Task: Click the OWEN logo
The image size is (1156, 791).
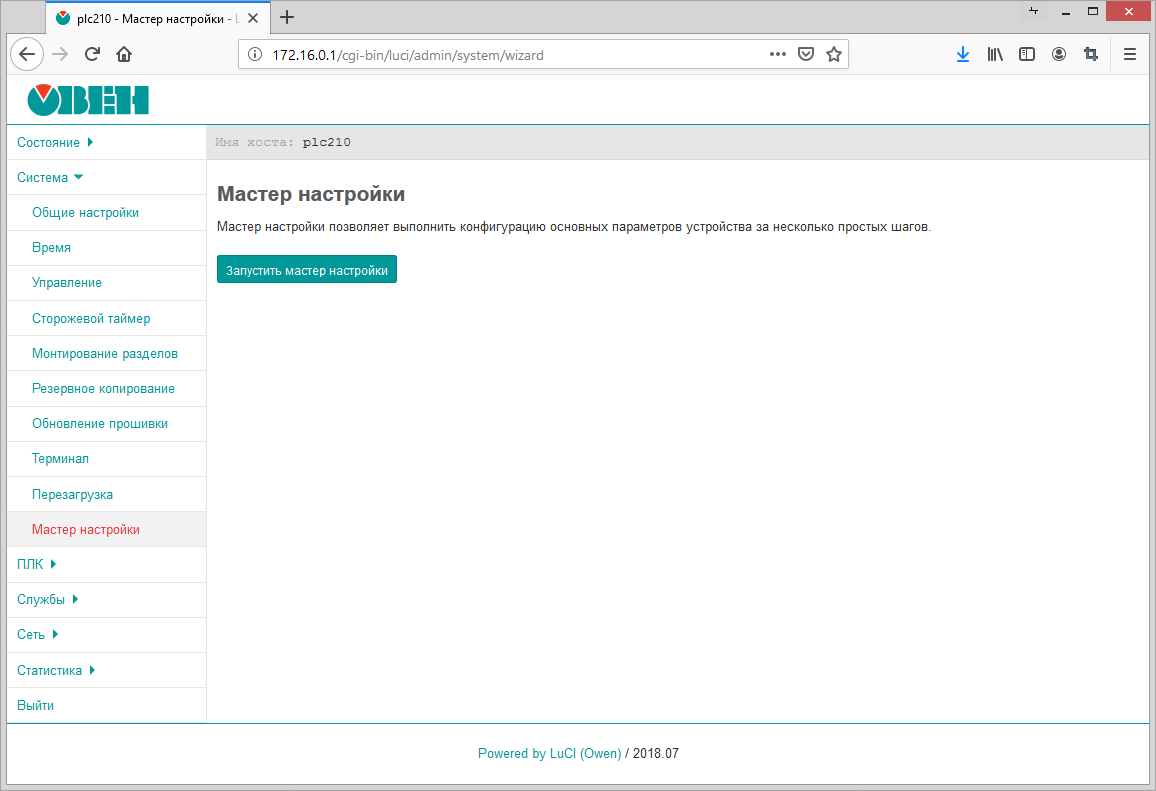Action: tap(88, 100)
